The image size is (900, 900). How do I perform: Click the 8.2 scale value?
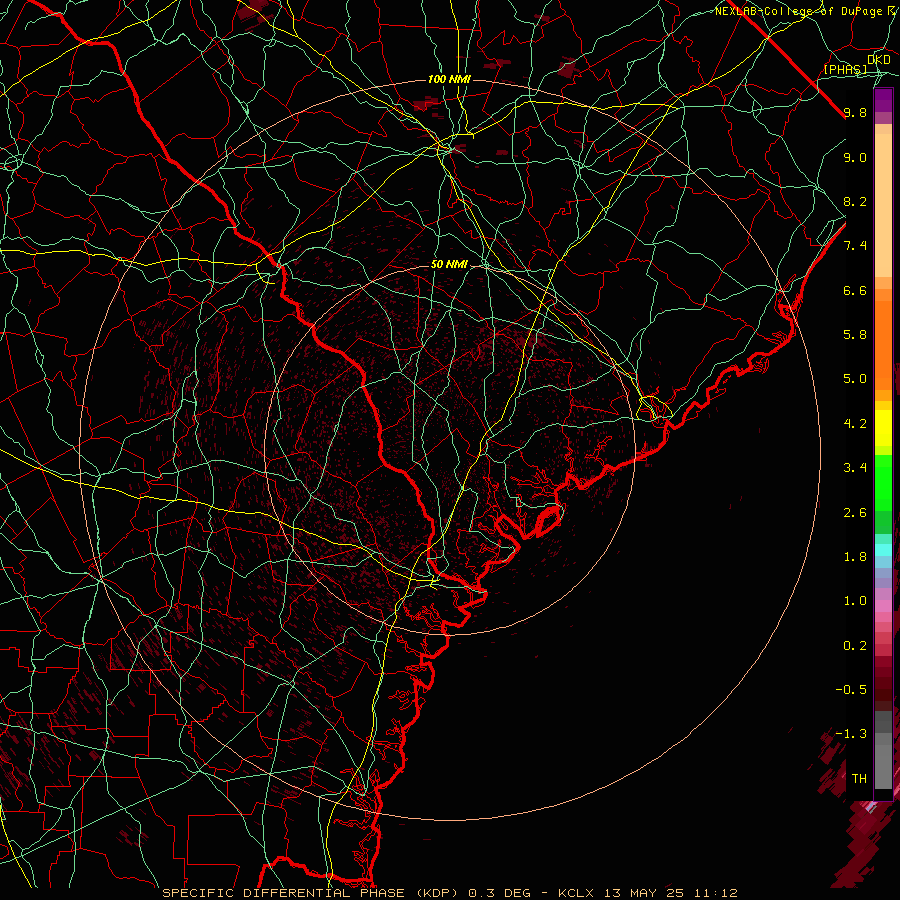pyautogui.click(x=855, y=201)
